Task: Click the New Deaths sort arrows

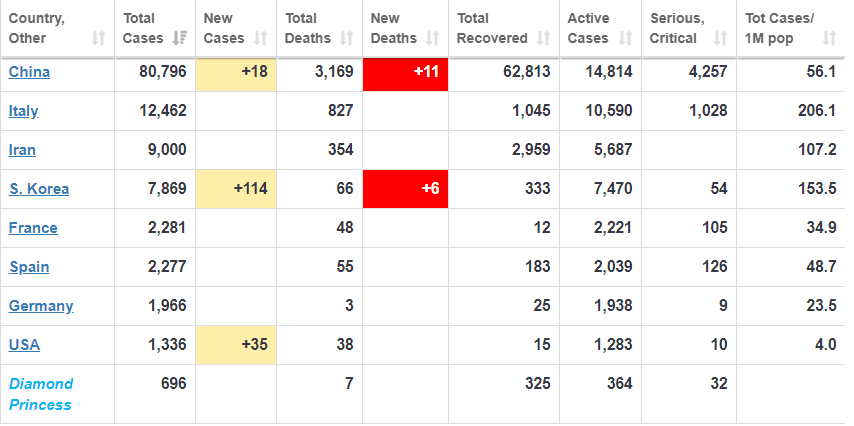Action: tap(432, 38)
